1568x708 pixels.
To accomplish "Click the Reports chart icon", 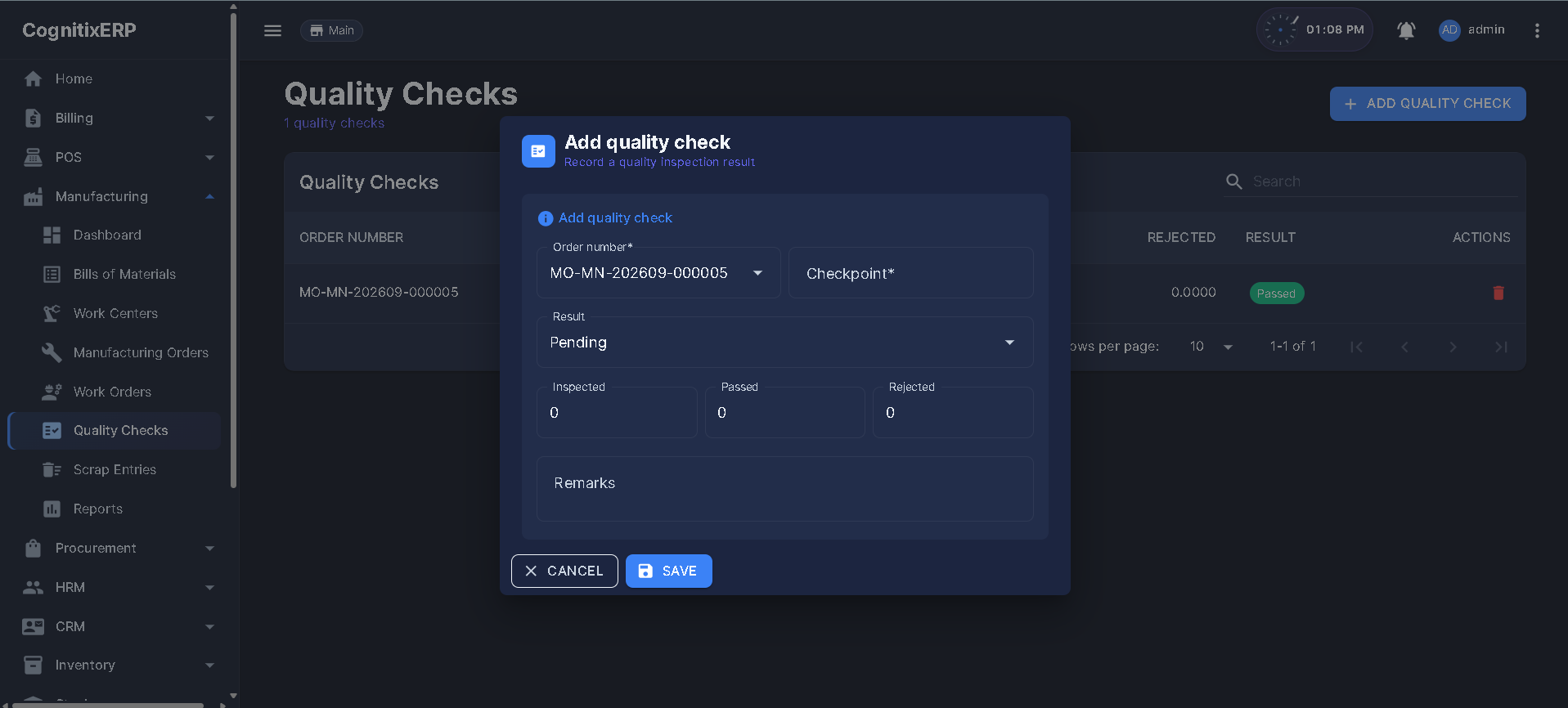I will (52, 509).
